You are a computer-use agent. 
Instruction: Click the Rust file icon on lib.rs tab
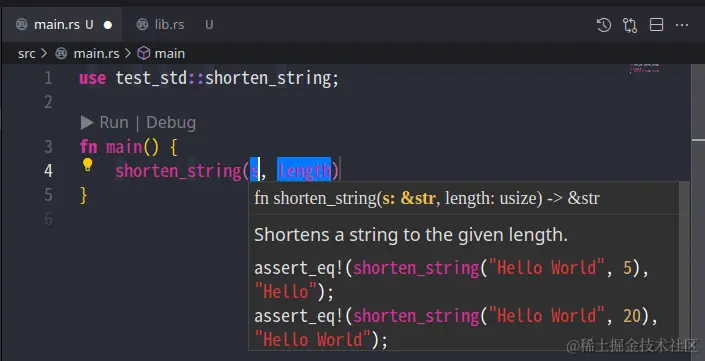click(x=142, y=24)
